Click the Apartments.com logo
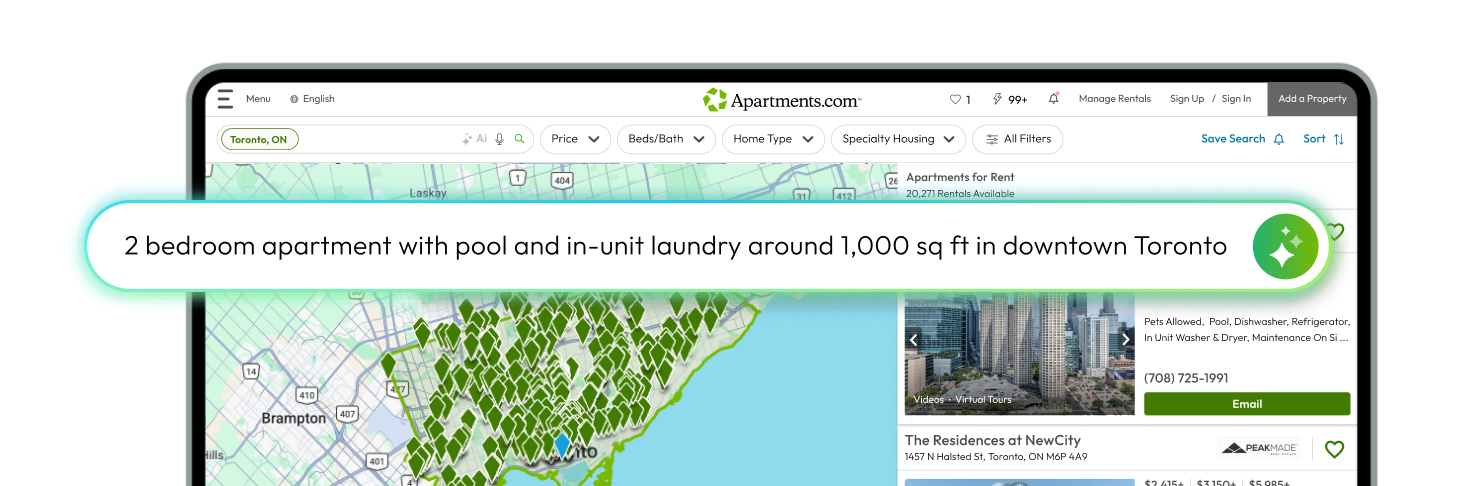The width and height of the screenshot is (1480, 486). [781, 100]
